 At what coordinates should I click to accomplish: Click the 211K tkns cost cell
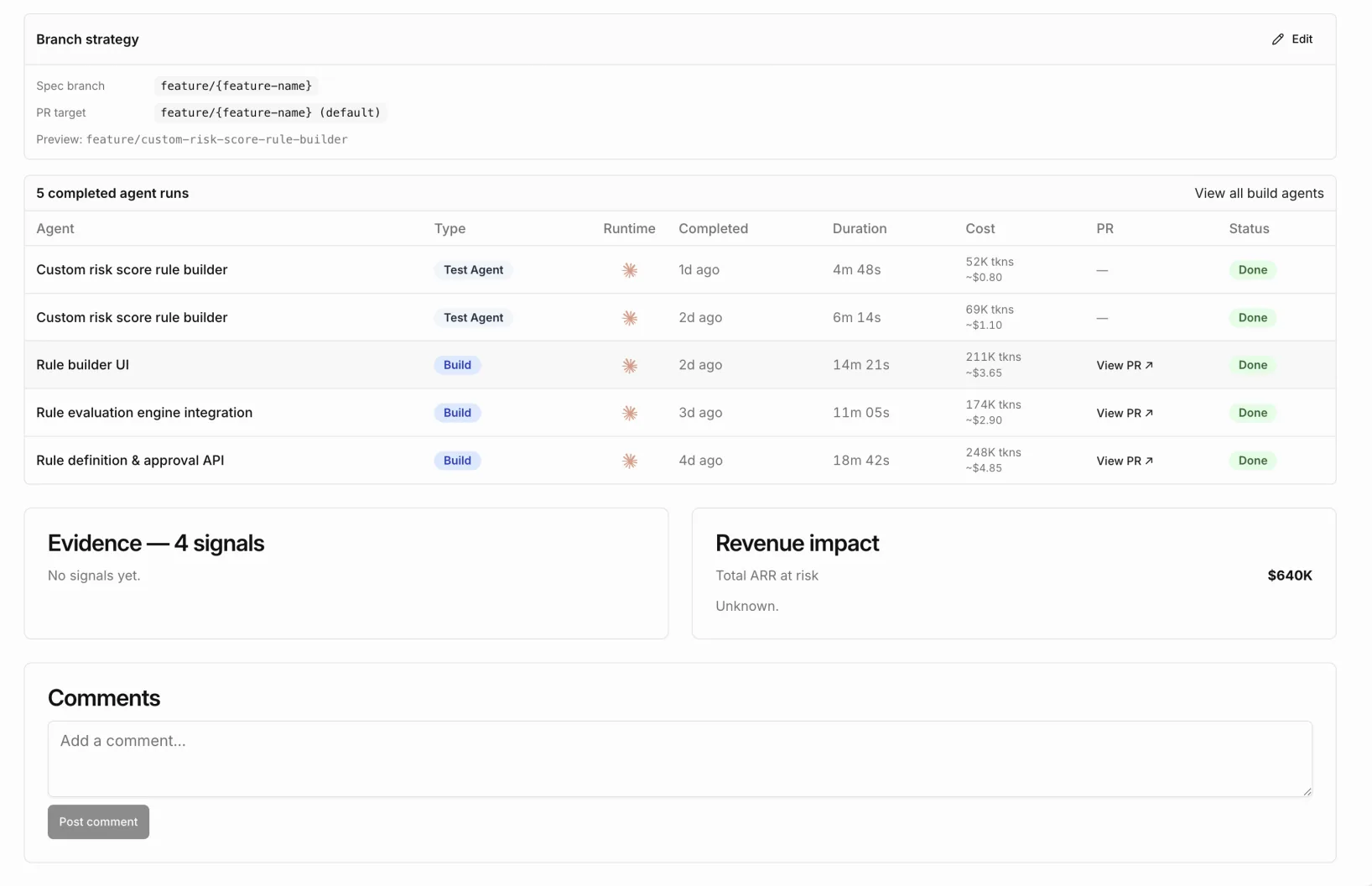tap(993, 365)
